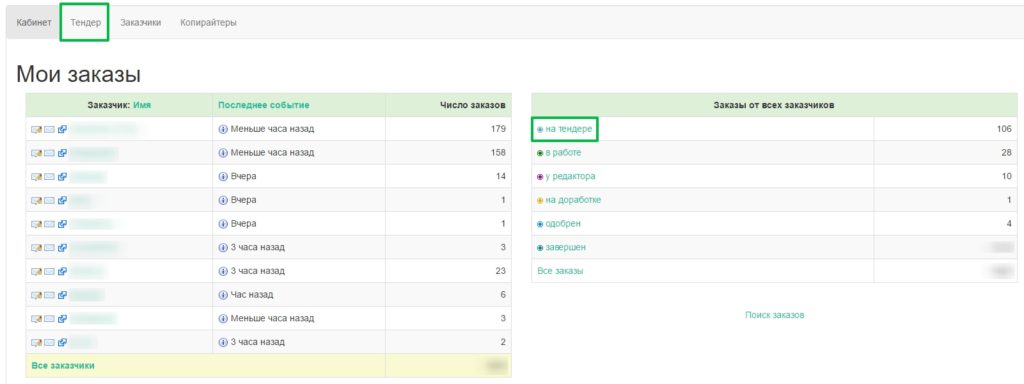Click the 'Час назад' event text
This screenshot has height=384, width=1024.
tap(252, 295)
